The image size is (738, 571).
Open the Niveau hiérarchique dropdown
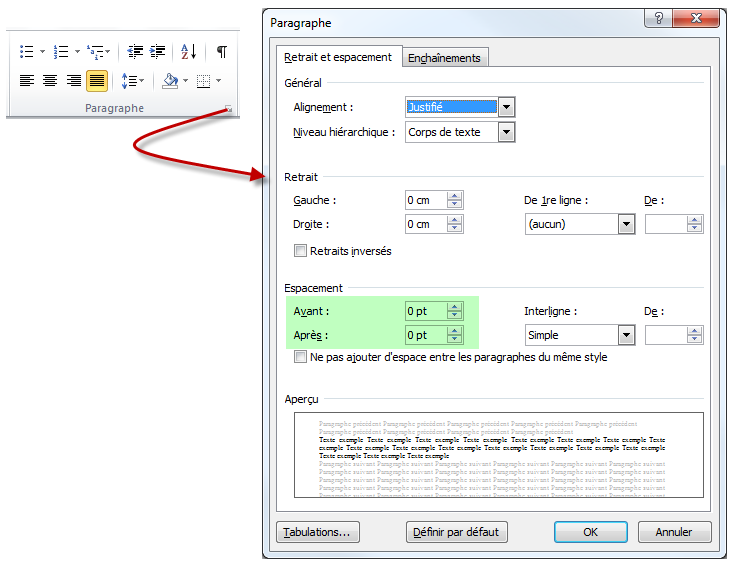(506, 132)
